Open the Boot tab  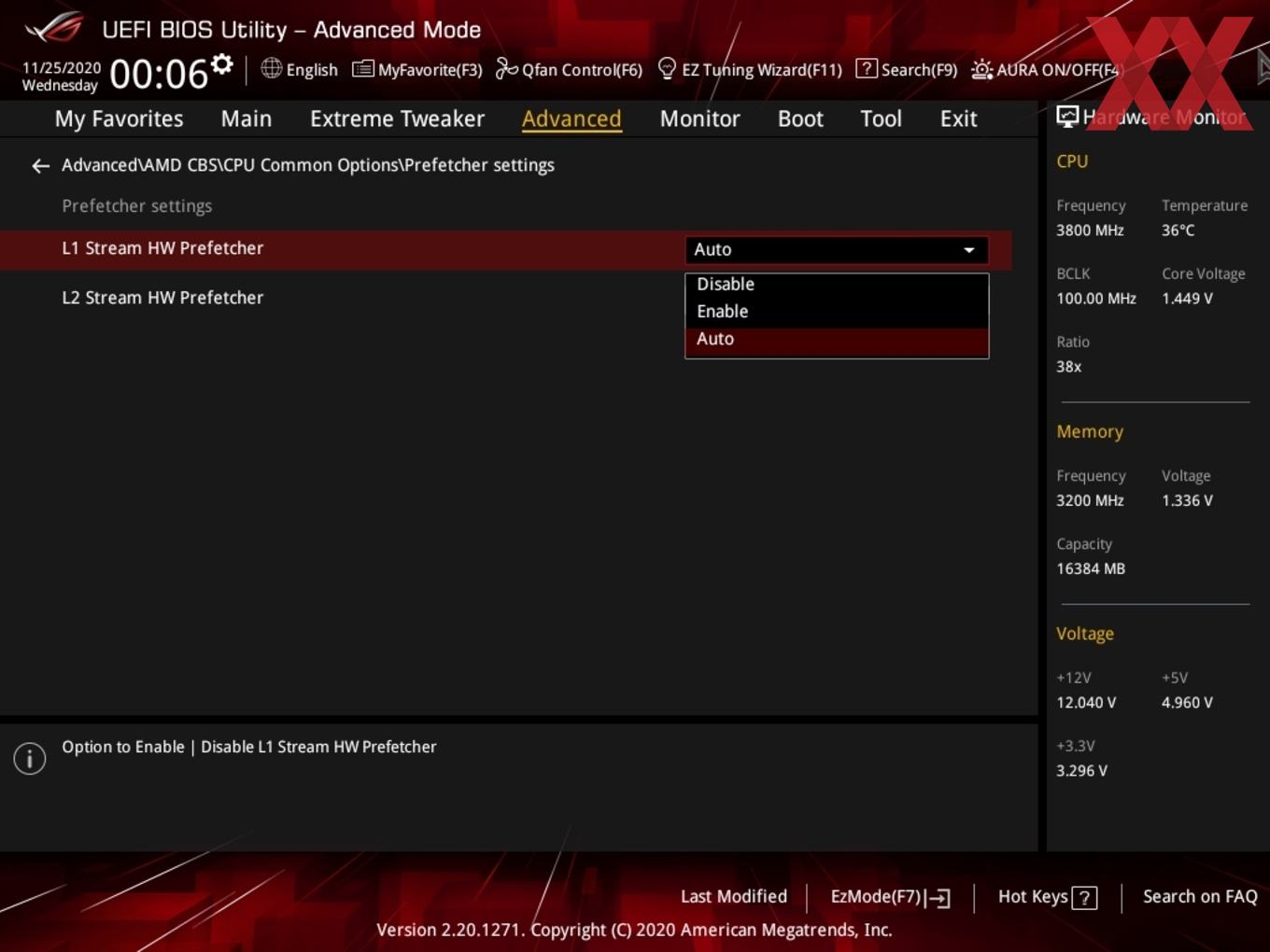click(800, 119)
